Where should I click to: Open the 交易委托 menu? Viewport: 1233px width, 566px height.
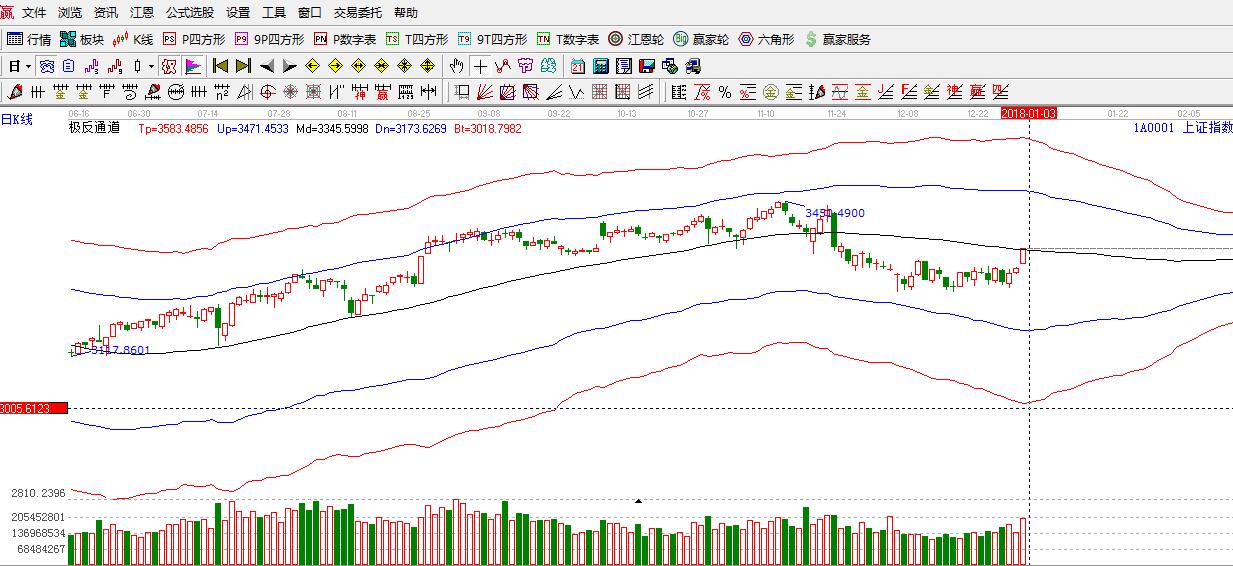357,13
